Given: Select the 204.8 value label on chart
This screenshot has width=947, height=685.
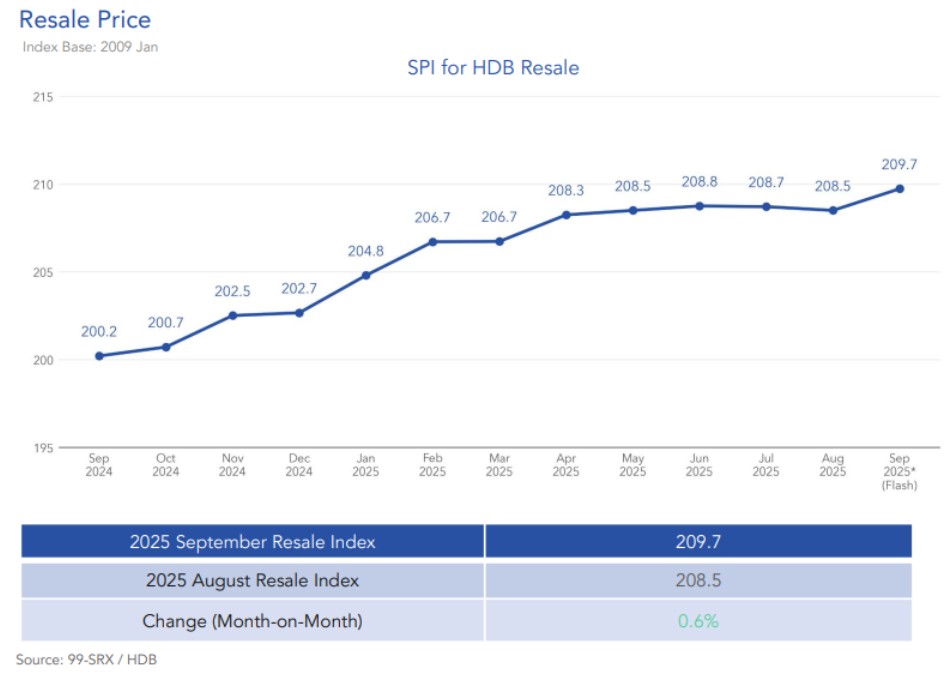Looking at the screenshot, I should coord(366,250).
